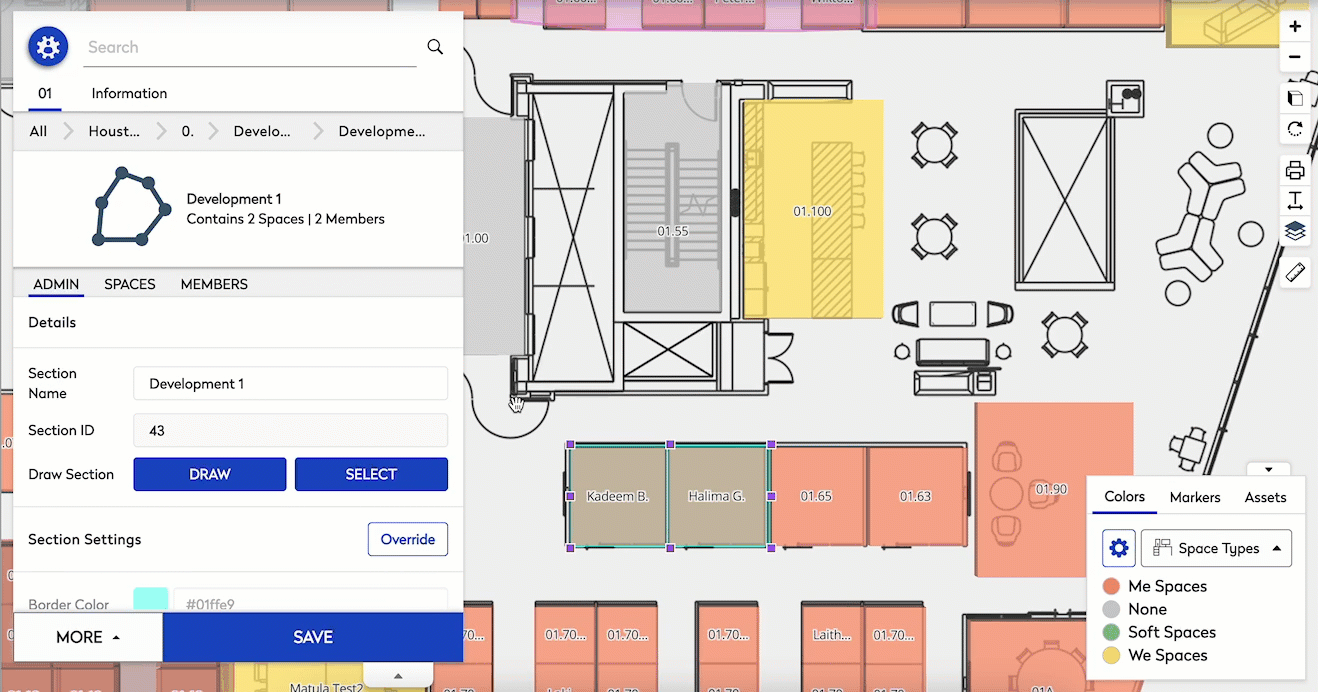The image size is (1318, 692).
Task: Click the search magnifier icon
Action: click(x=435, y=47)
